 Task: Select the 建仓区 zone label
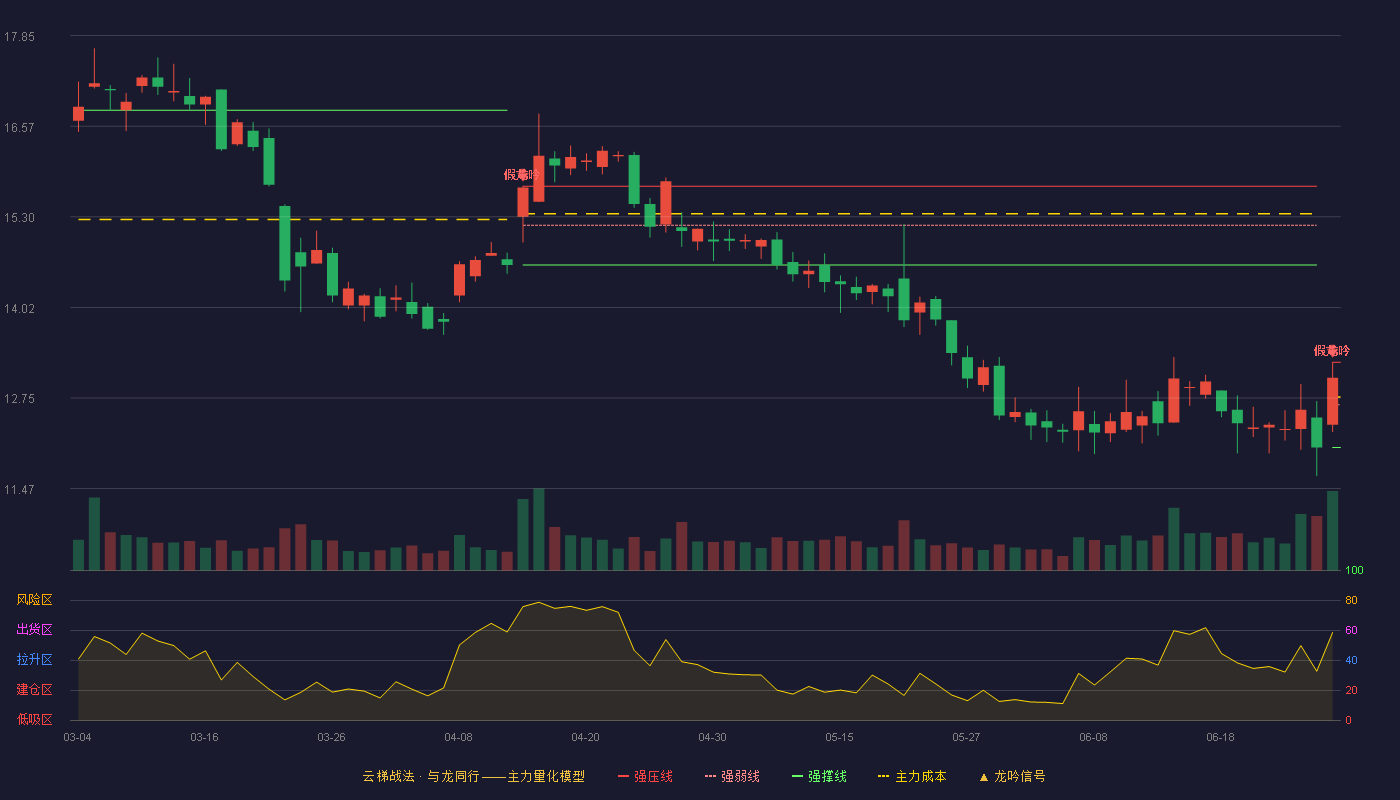click(x=34, y=690)
